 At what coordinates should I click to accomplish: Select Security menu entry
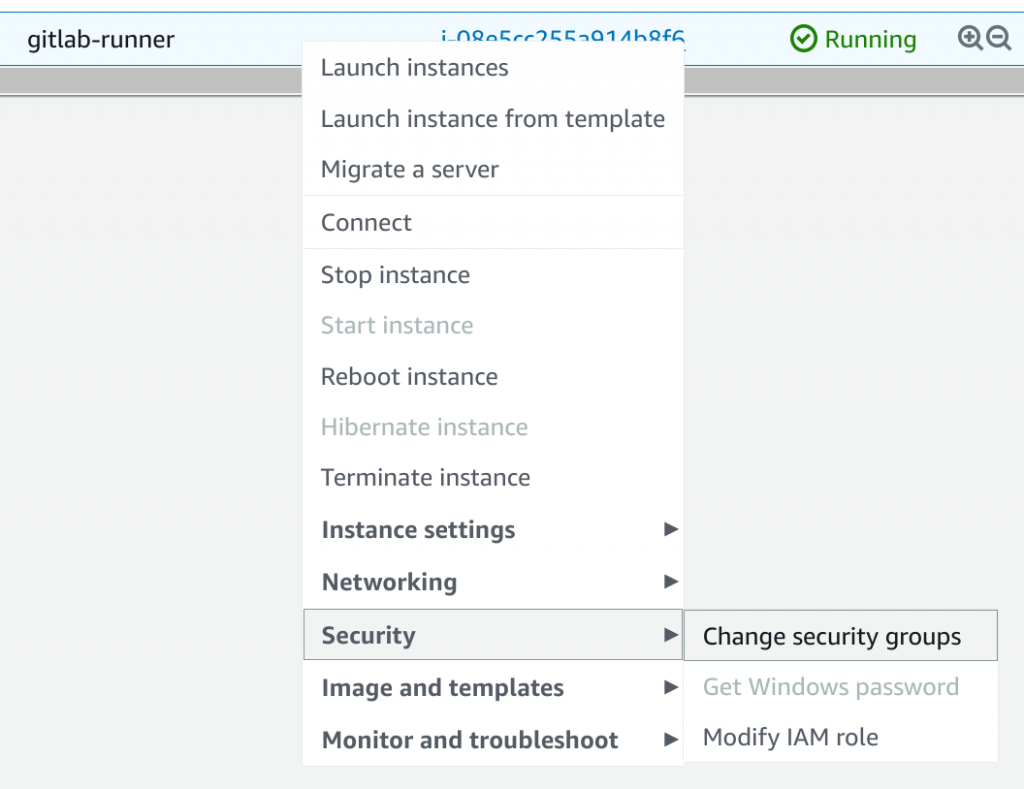click(x=493, y=635)
